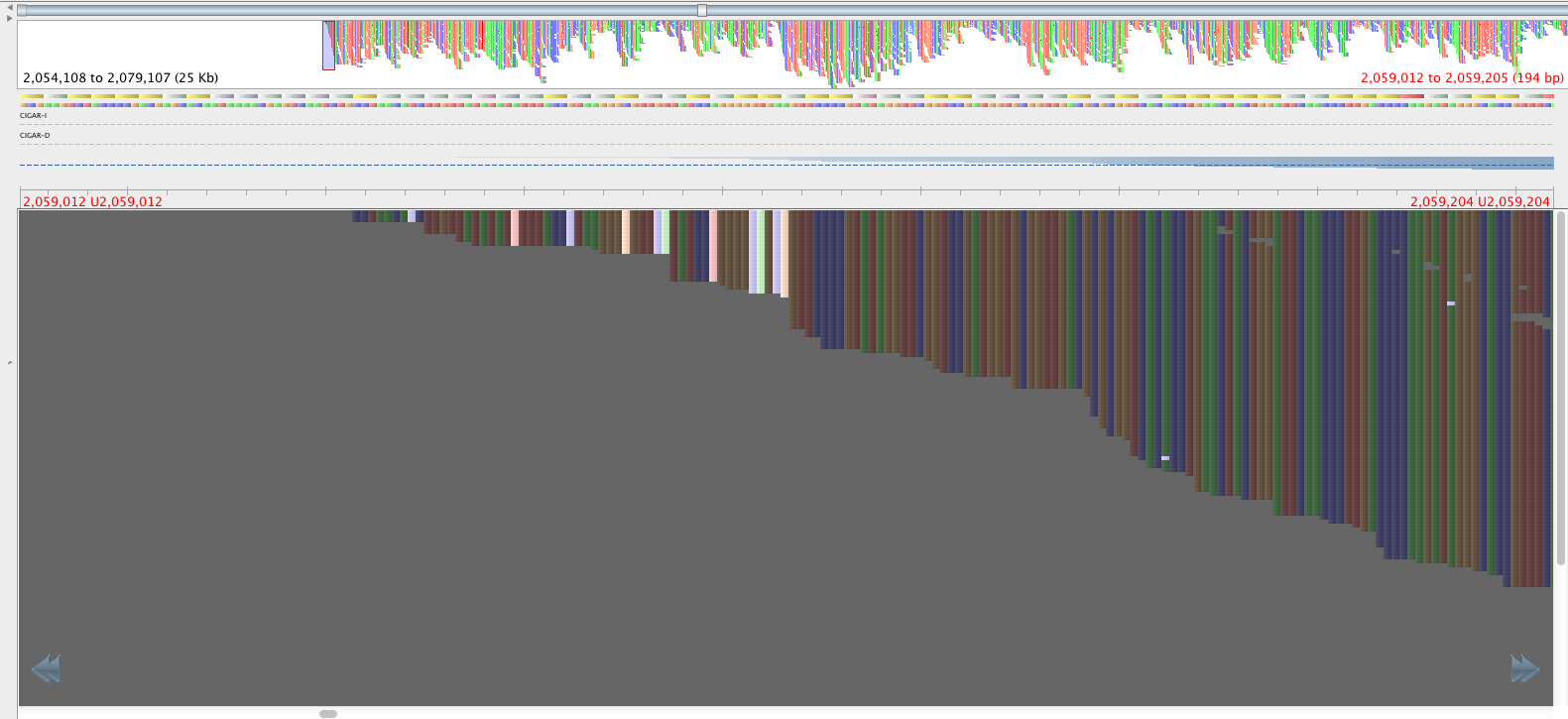Click the blue coverage graph at its right end
The image size is (1568, 719).
click(x=1527, y=164)
